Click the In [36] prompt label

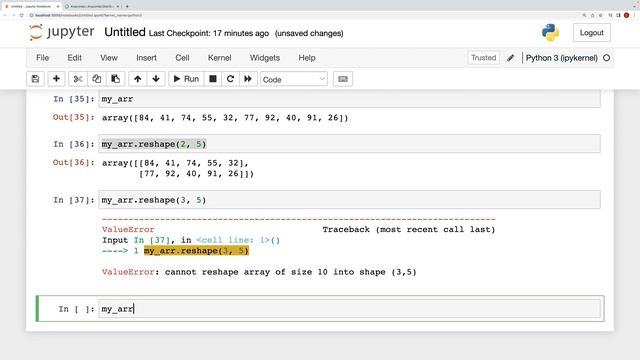pos(73,144)
